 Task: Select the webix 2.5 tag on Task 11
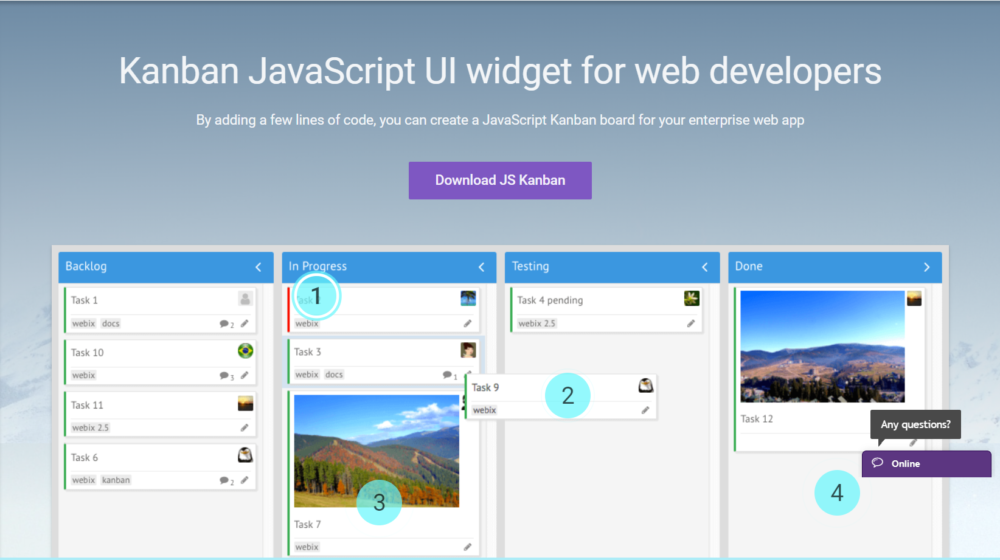click(x=90, y=427)
